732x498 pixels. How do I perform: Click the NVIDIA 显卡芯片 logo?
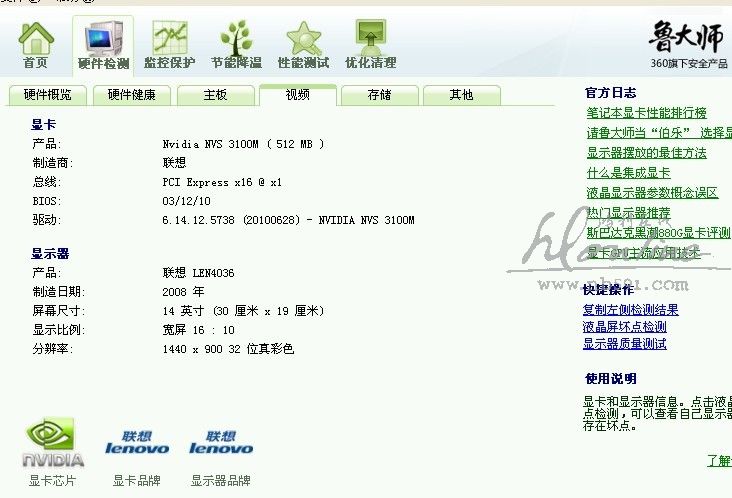(53, 442)
